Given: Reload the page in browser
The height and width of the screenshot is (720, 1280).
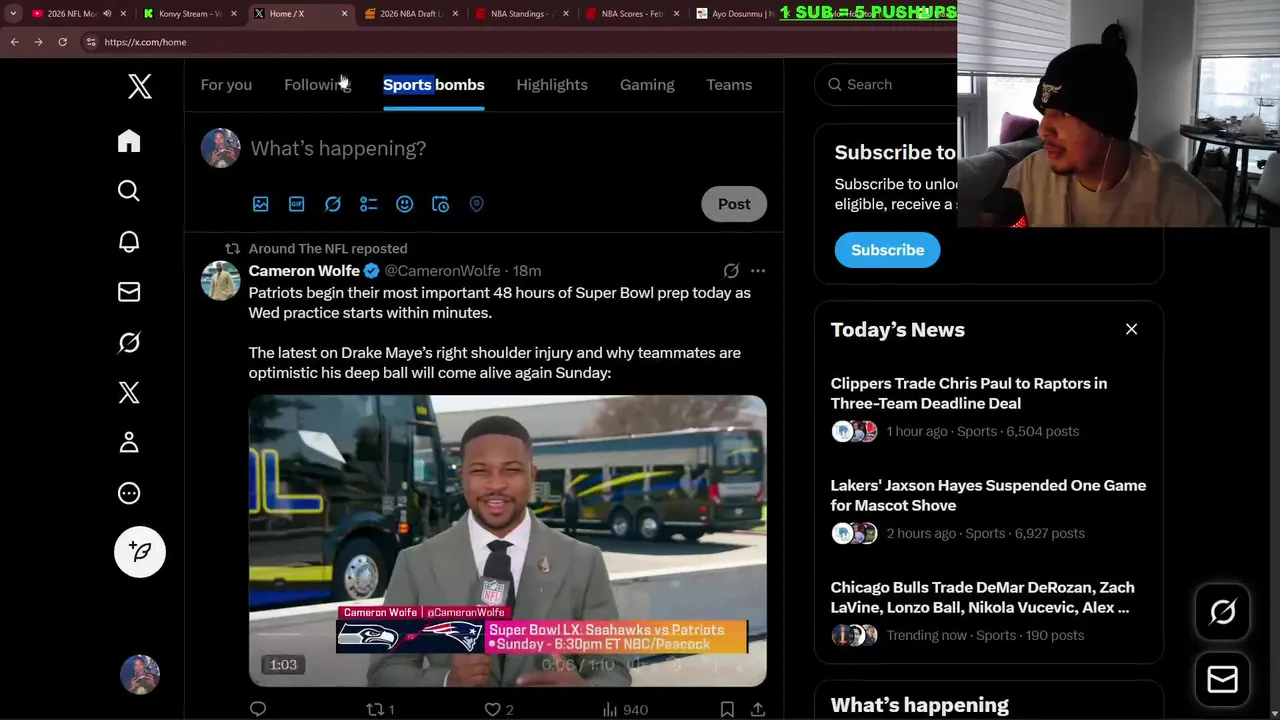Looking at the screenshot, I should tap(62, 42).
